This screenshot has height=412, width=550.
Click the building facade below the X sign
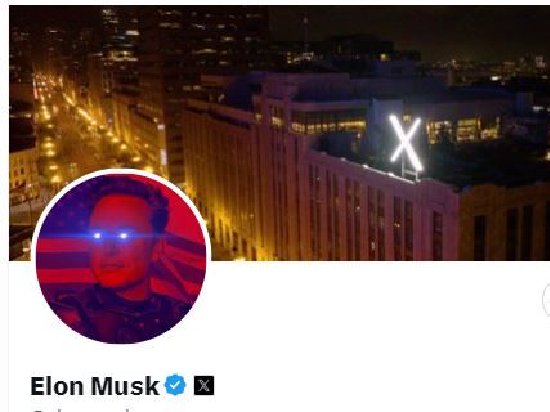tap(379, 217)
